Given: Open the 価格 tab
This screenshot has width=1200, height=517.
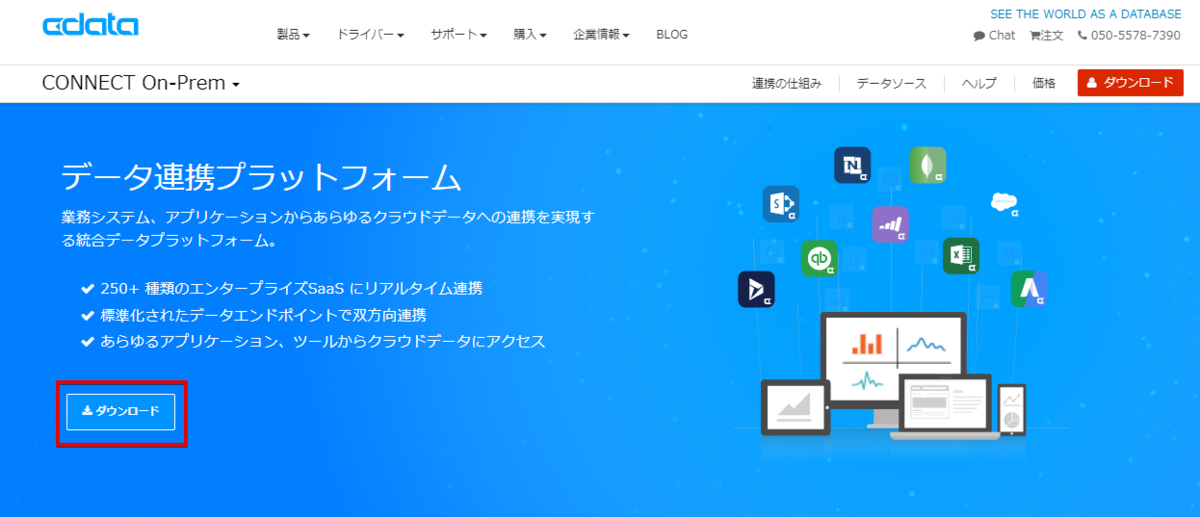Looking at the screenshot, I should (1044, 83).
